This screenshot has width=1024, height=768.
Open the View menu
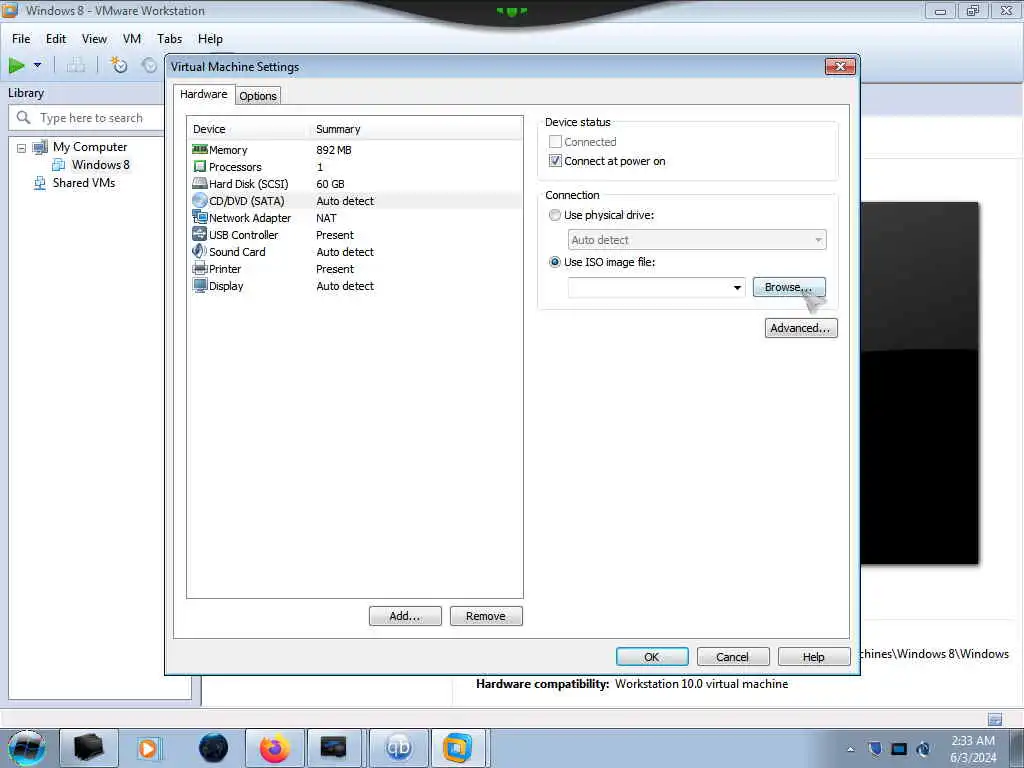(94, 39)
